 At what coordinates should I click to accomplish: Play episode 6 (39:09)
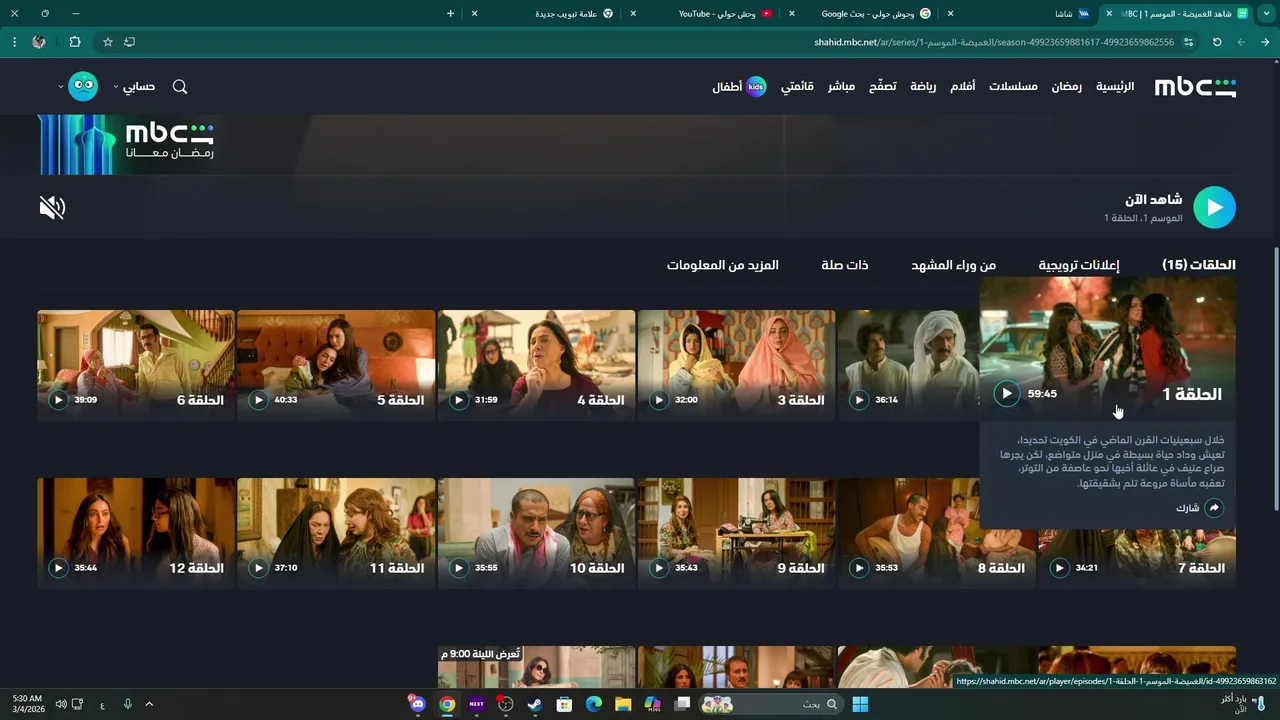[x=59, y=400]
